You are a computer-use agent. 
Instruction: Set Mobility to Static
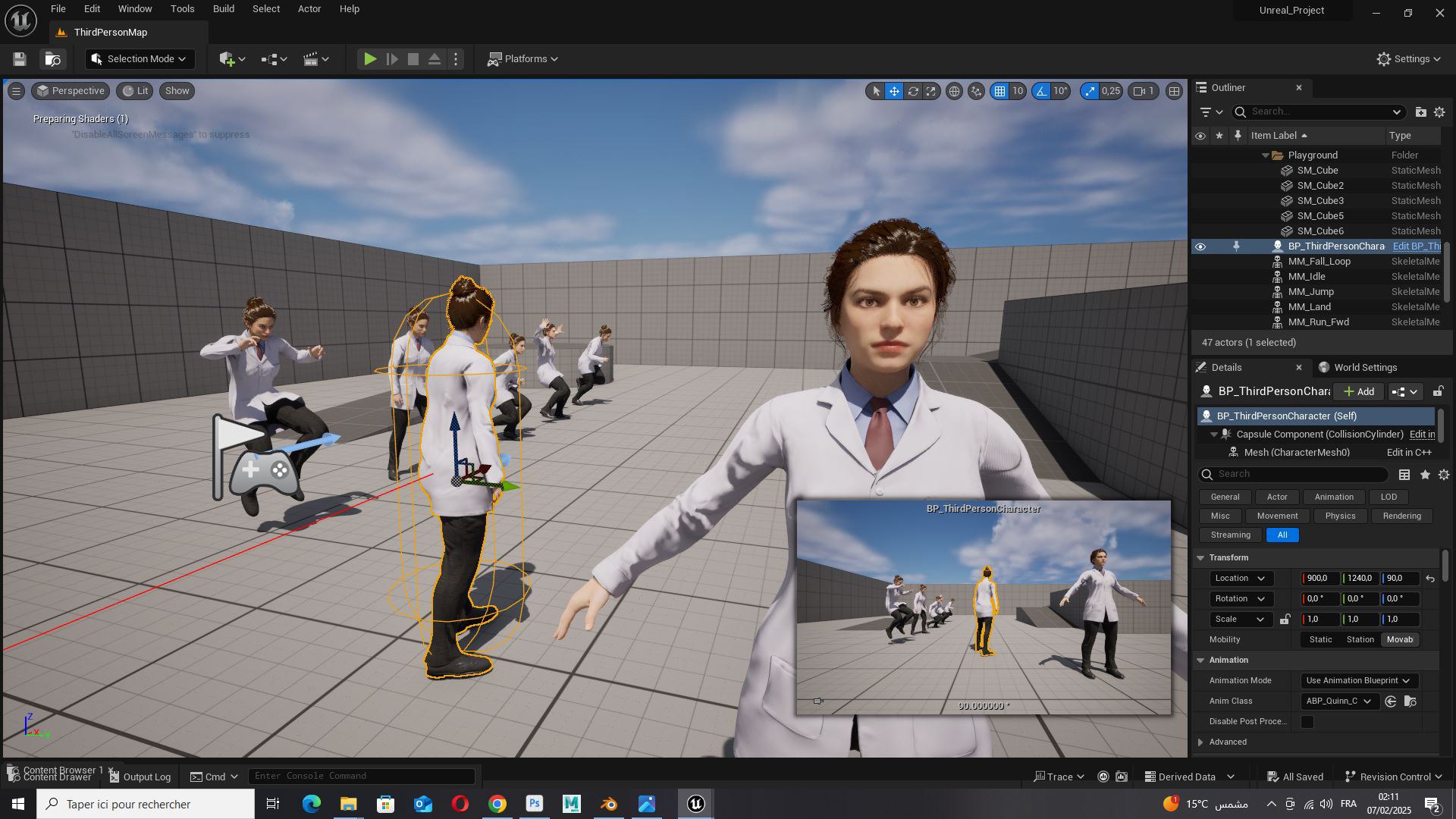coord(1320,640)
